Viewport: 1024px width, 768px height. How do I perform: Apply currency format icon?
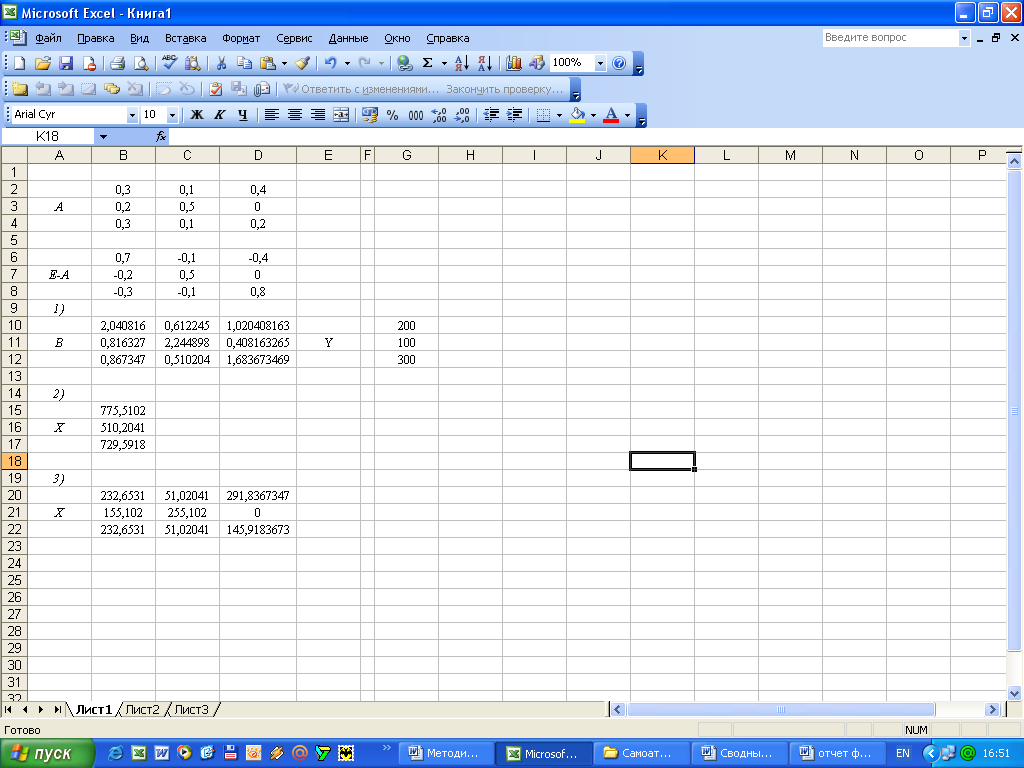click(x=370, y=116)
